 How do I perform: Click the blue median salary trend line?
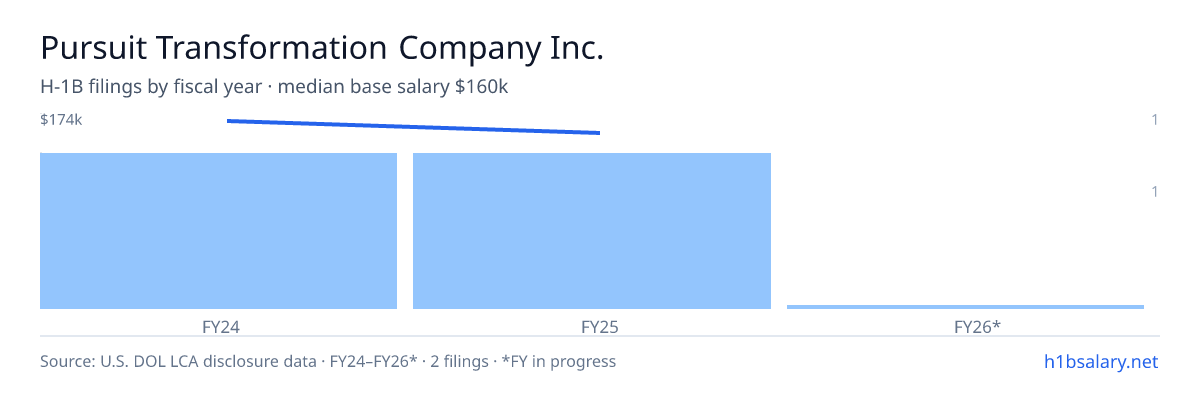click(413, 127)
